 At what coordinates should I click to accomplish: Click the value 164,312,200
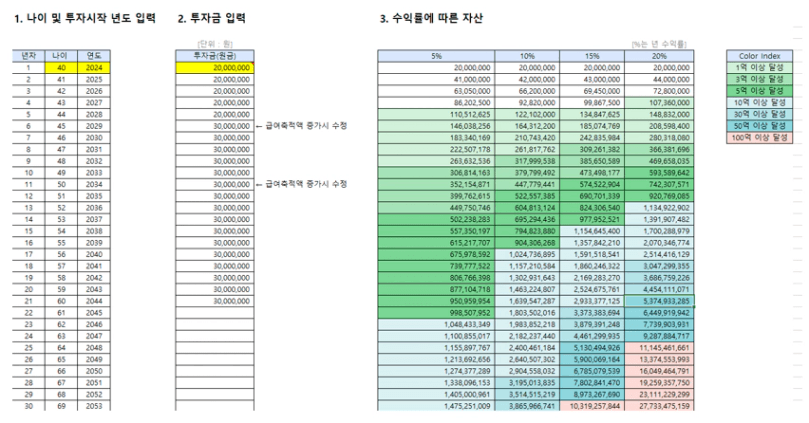[527, 126]
